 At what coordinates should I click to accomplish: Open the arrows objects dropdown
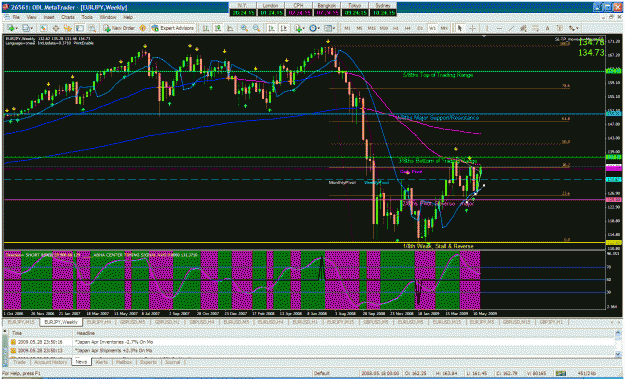(574, 28)
